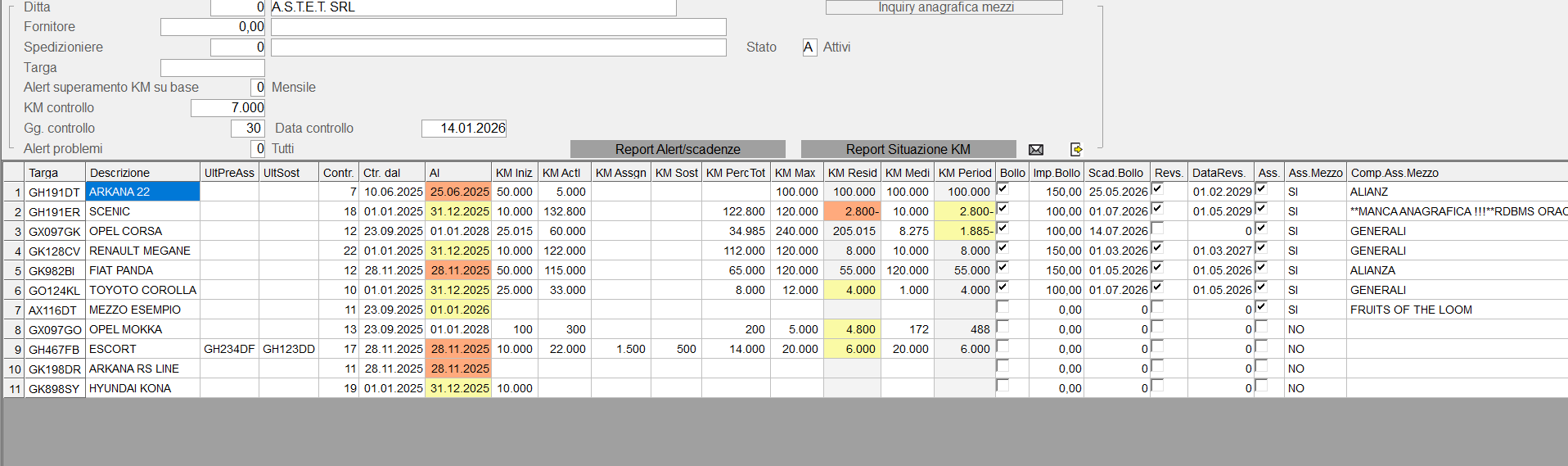The width and height of the screenshot is (1568, 466).
Task: Enable Revs. checkbox for OPEL CORSA row
Action: pyautogui.click(x=1157, y=228)
